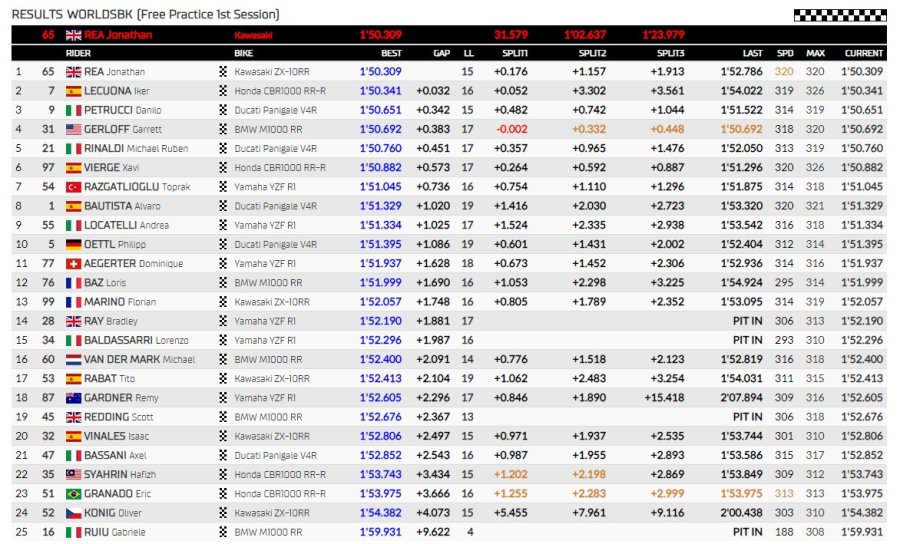Click red 'REA Jonathan' name in the leader header

pyautogui.click(x=118, y=35)
